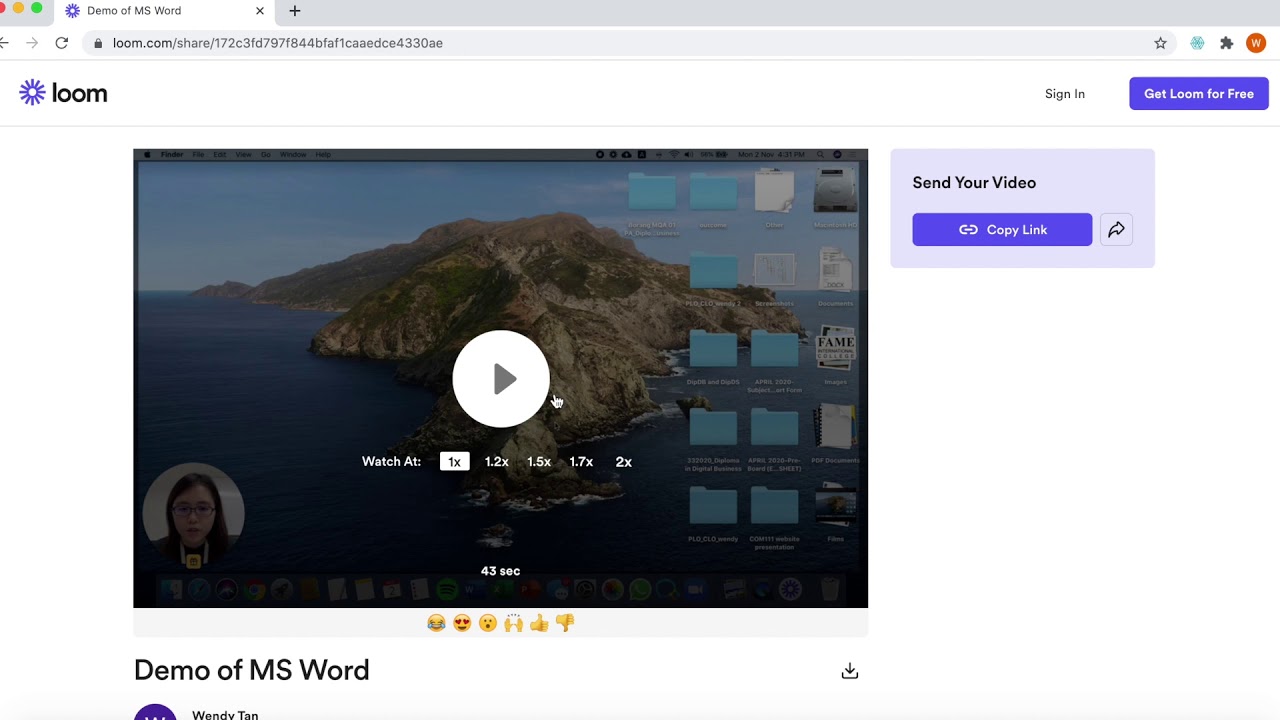React with the laughing-crying emoji
The height and width of the screenshot is (720, 1280).
[x=436, y=623]
